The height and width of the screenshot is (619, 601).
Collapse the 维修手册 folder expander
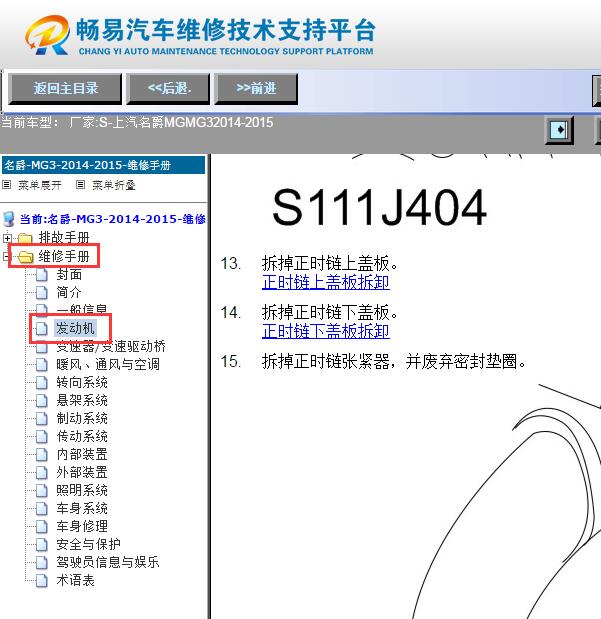click(5, 257)
